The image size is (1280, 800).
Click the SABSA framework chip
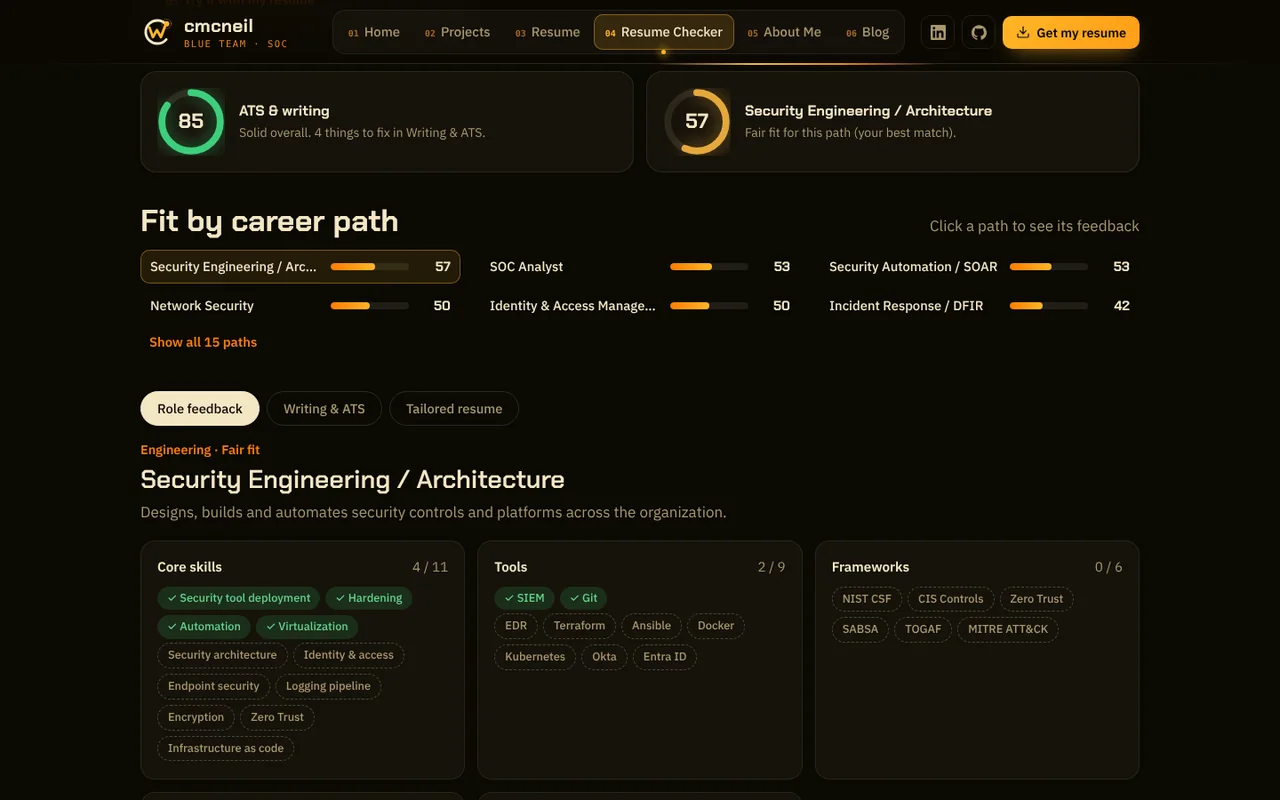point(860,629)
